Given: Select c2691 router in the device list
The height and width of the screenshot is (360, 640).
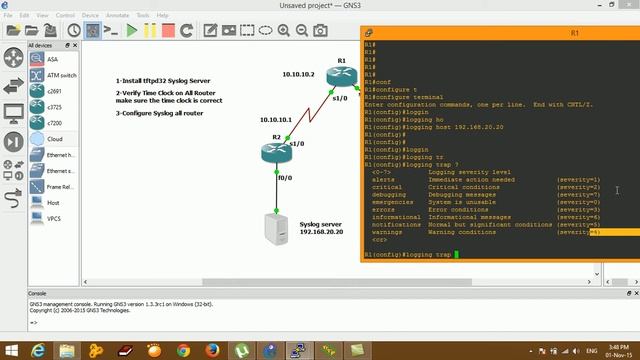Looking at the screenshot, I should click(53, 91).
